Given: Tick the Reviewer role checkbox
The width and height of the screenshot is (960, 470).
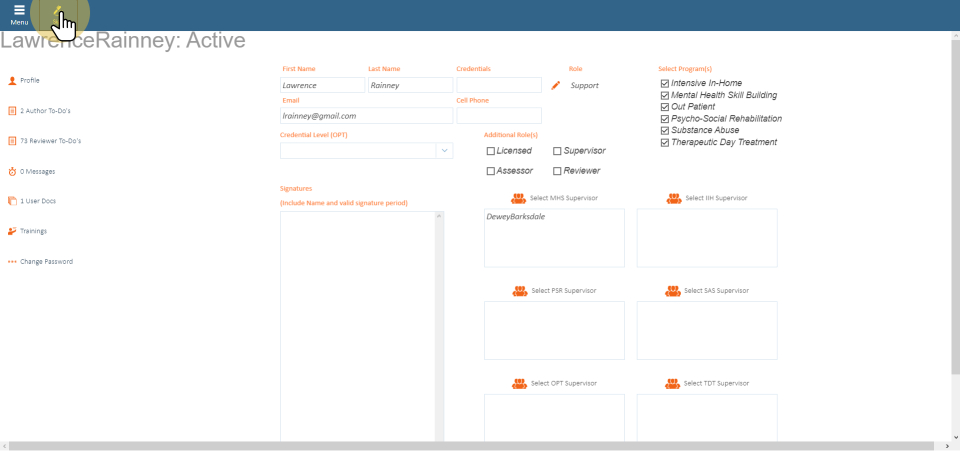Looking at the screenshot, I should [557, 171].
